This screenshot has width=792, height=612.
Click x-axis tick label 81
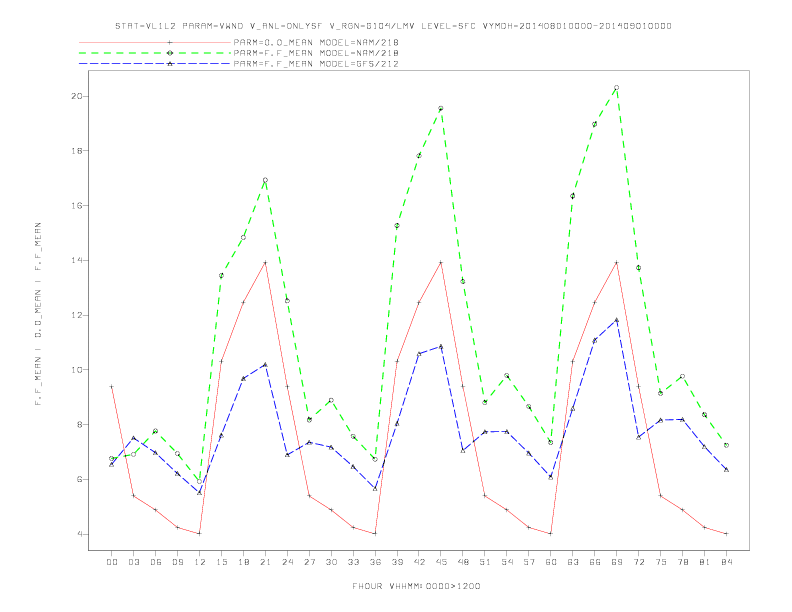(705, 562)
